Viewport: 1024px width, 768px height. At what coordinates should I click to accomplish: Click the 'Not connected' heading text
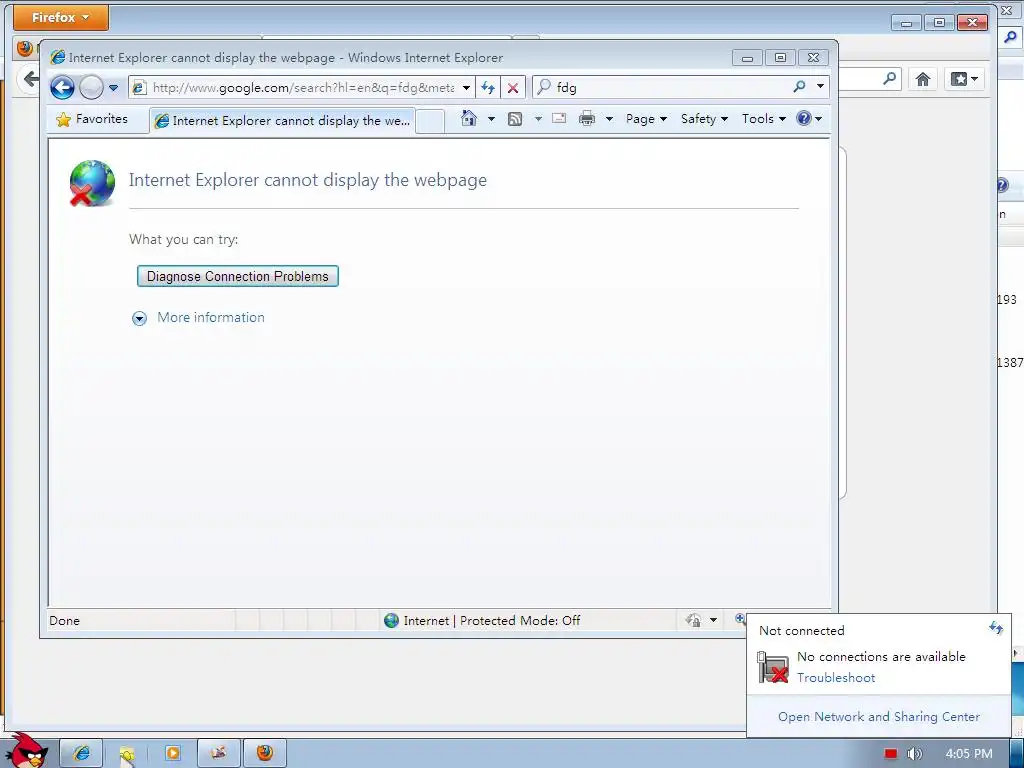(801, 631)
